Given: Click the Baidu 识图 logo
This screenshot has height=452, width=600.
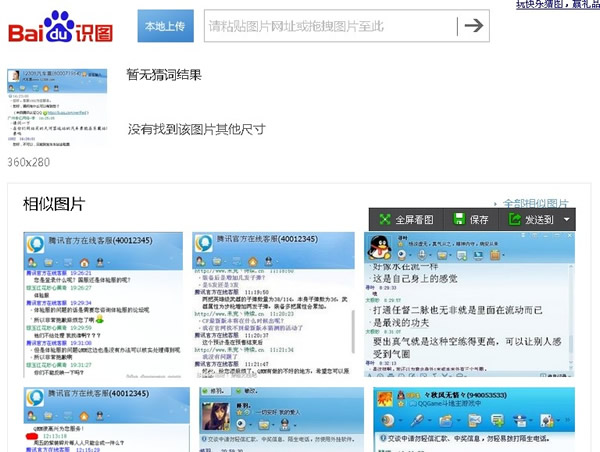Looking at the screenshot, I should point(60,29).
